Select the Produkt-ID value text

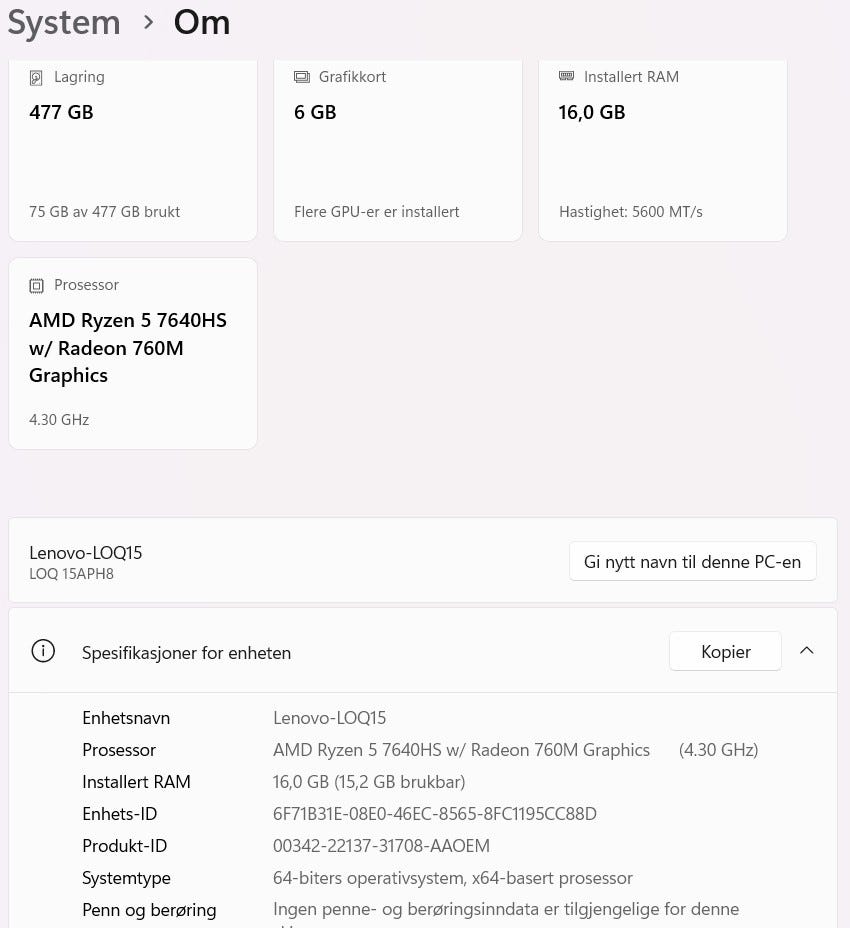pos(381,846)
